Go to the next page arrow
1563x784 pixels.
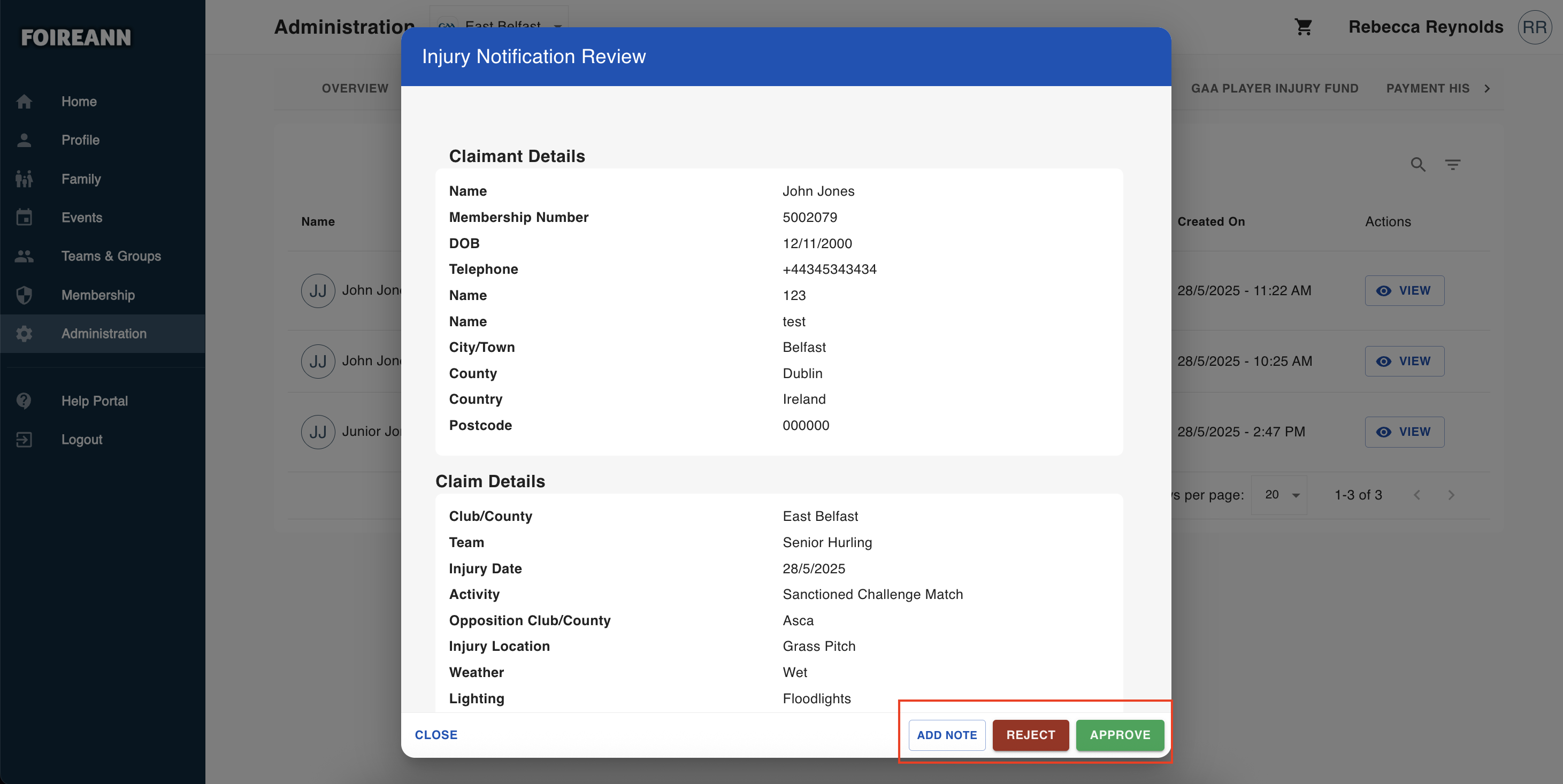pyautogui.click(x=1451, y=495)
